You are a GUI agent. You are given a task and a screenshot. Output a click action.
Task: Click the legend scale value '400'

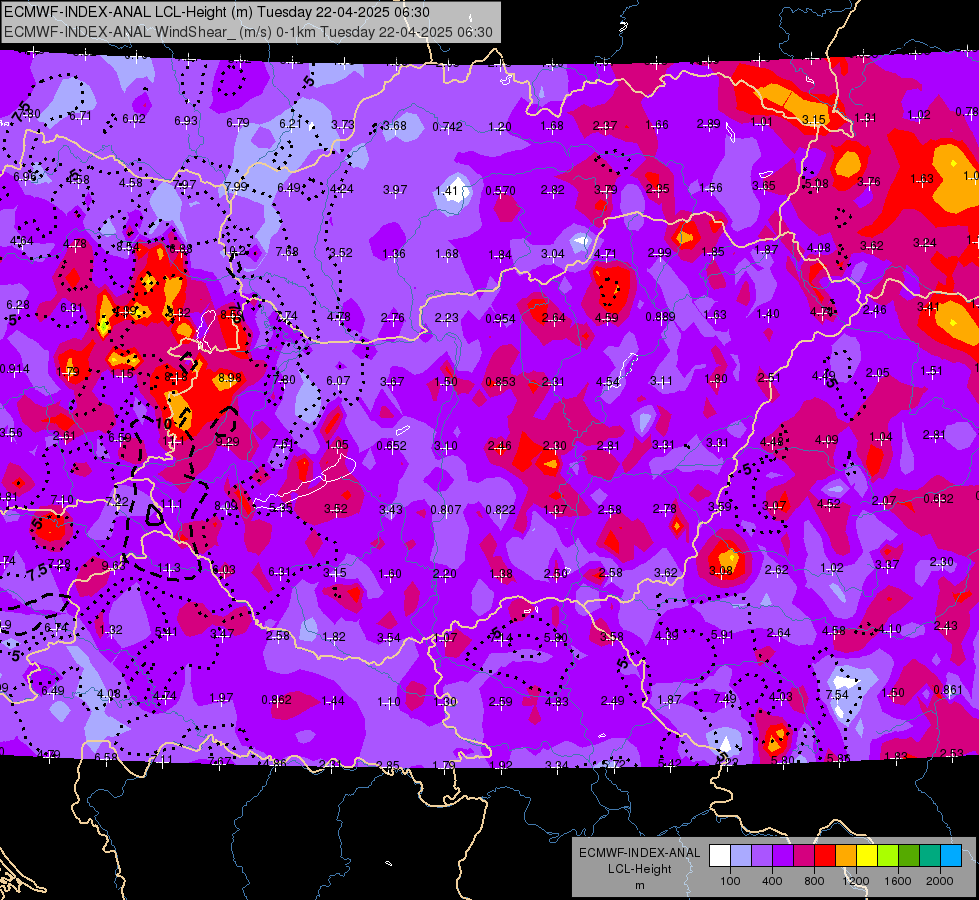(772, 881)
